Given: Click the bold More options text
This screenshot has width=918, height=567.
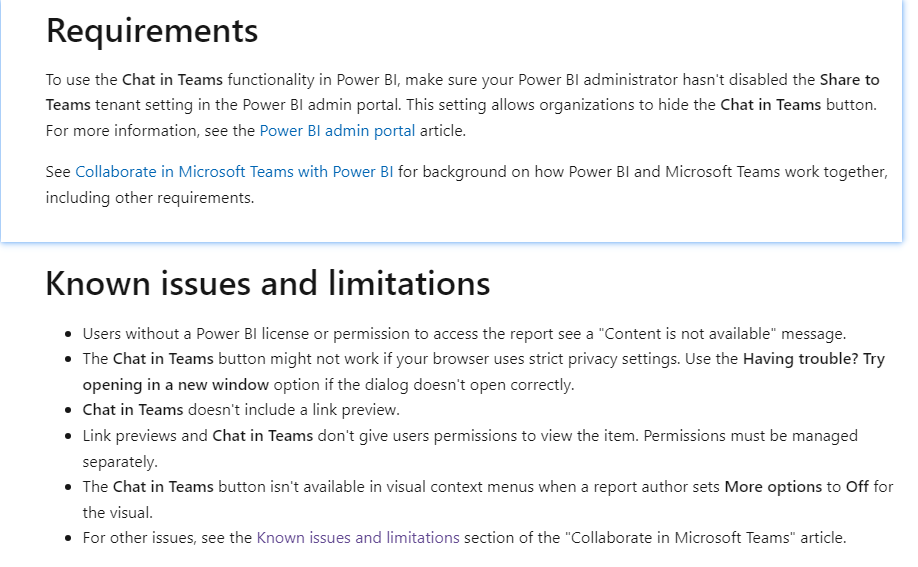Looking at the screenshot, I should [773, 487].
